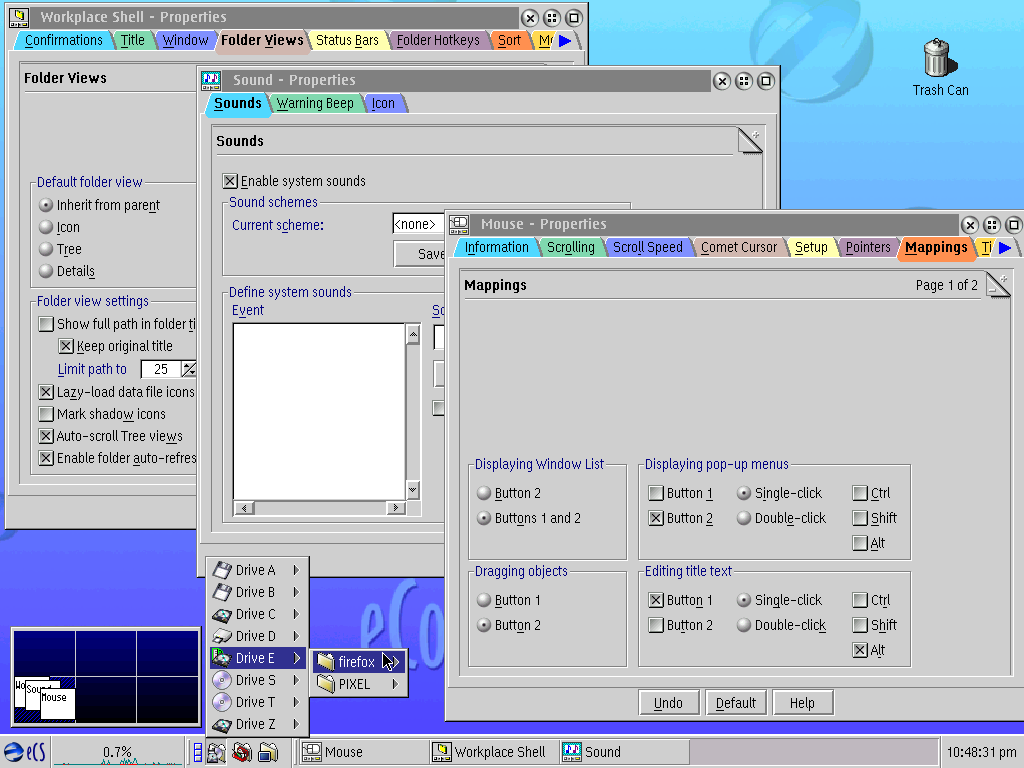Click the Sound icon on the taskbar entry
The image size is (1024, 768).
pyautogui.click(x=571, y=752)
